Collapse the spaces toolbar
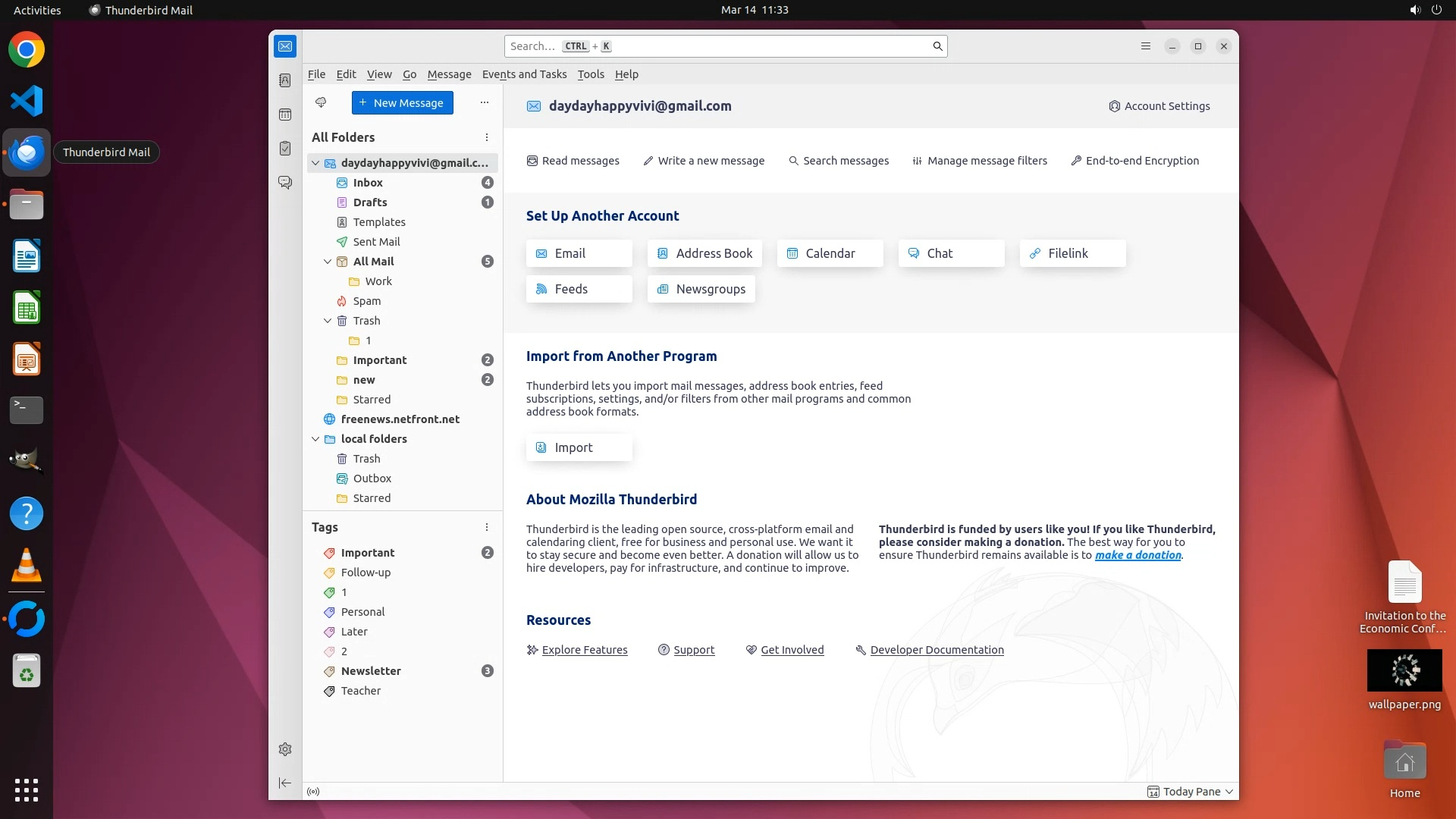Image resolution: width=1456 pixels, height=819 pixels. click(x=285, y=783)
